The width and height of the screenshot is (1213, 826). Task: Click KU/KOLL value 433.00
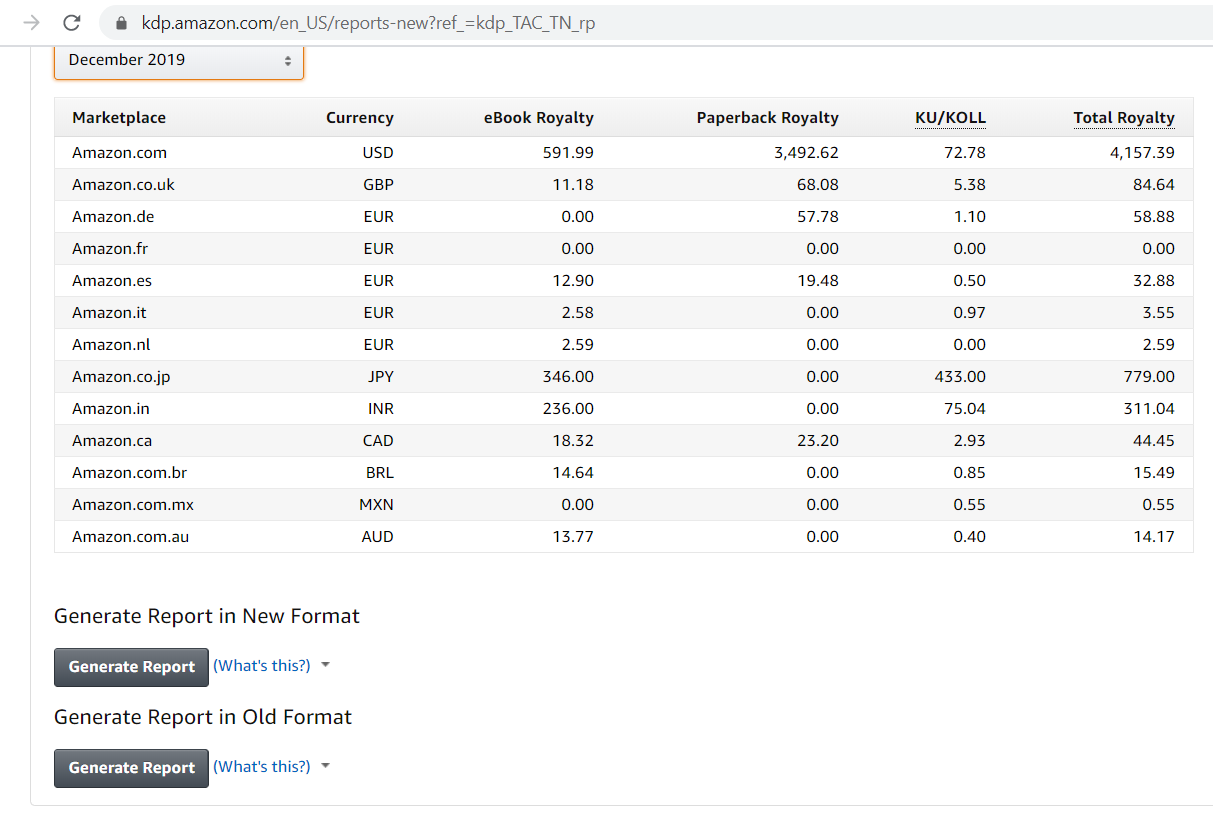(x=960, y=377)
